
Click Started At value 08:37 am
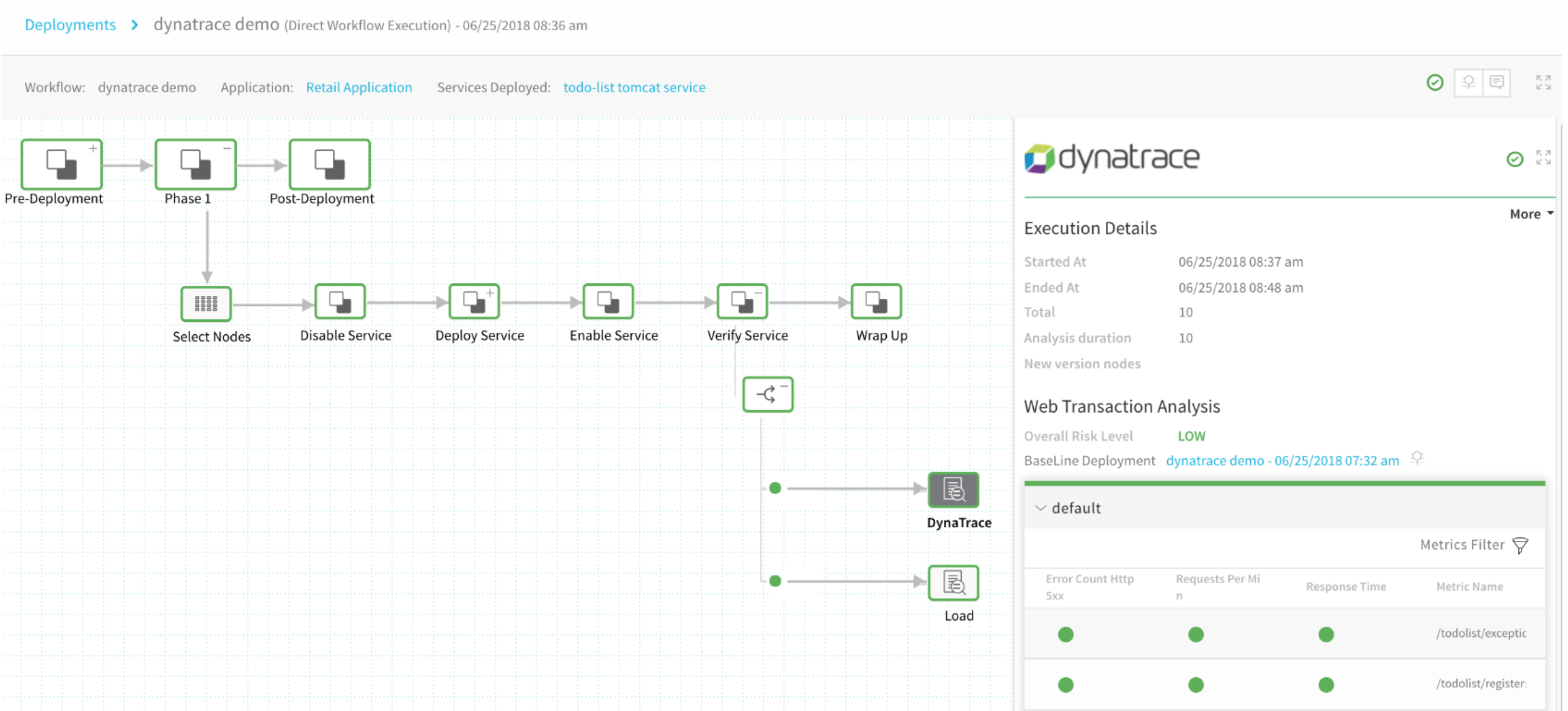1240,262
